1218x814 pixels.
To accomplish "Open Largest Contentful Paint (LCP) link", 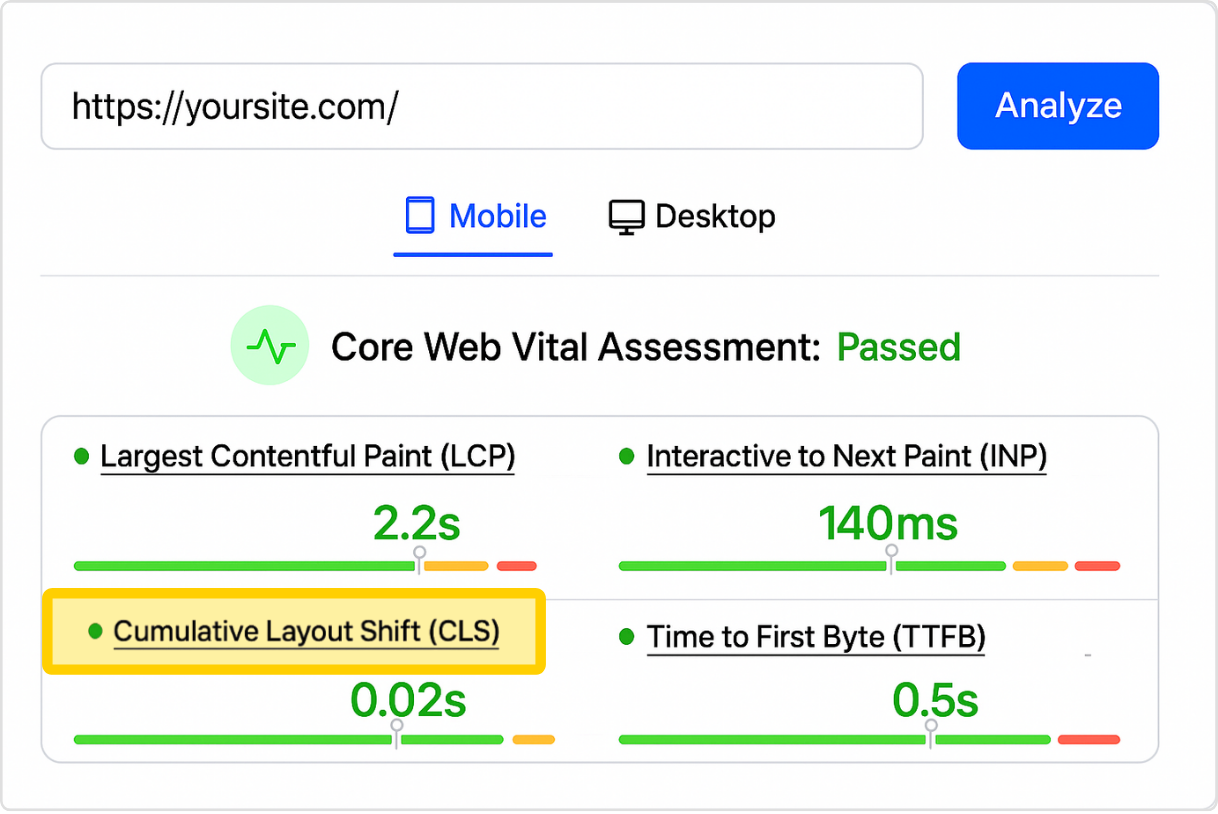I will 307,457.
